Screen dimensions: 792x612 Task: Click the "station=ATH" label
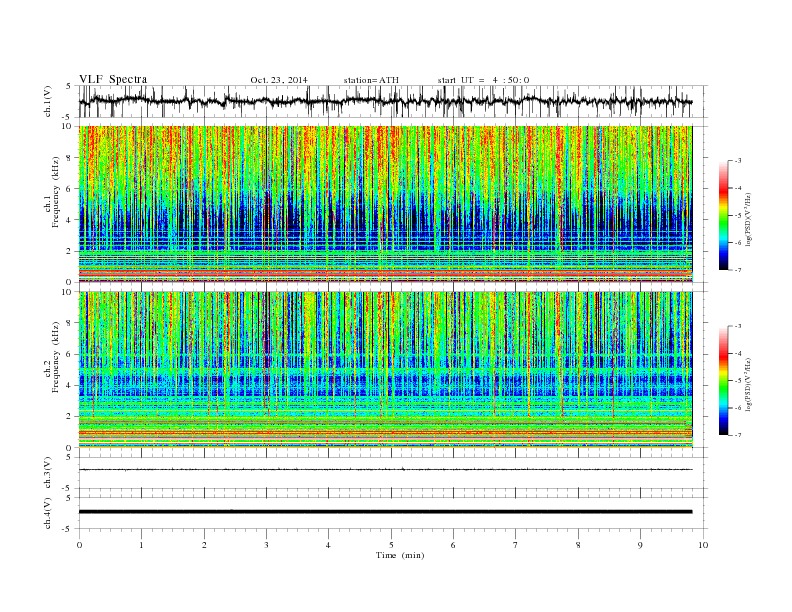tap(371, 80)
